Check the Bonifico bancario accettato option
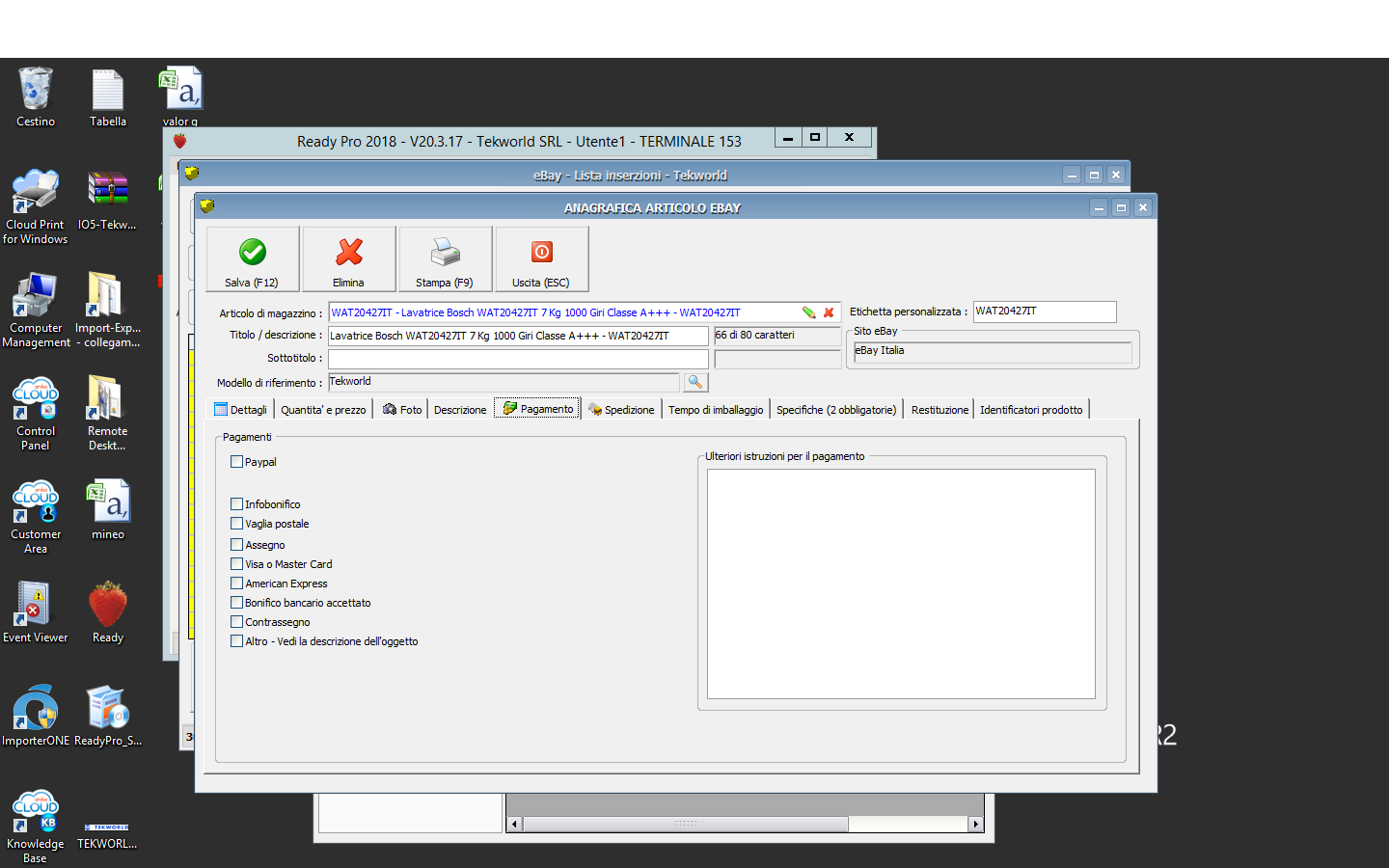This screenshot has width=1389, height=868. (x=237, y=603)
